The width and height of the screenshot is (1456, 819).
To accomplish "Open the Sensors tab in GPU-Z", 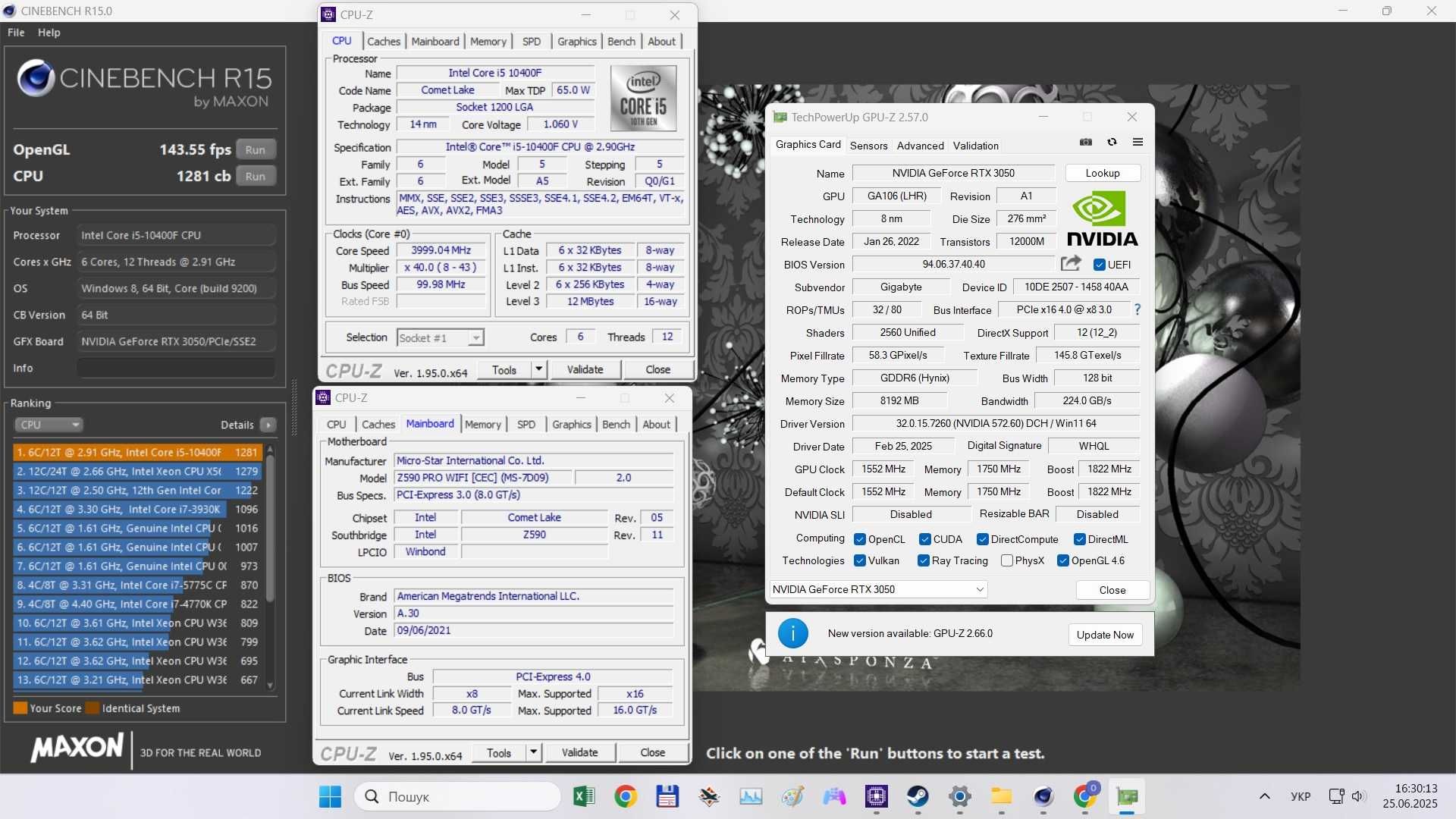I will tap(868, 146).
